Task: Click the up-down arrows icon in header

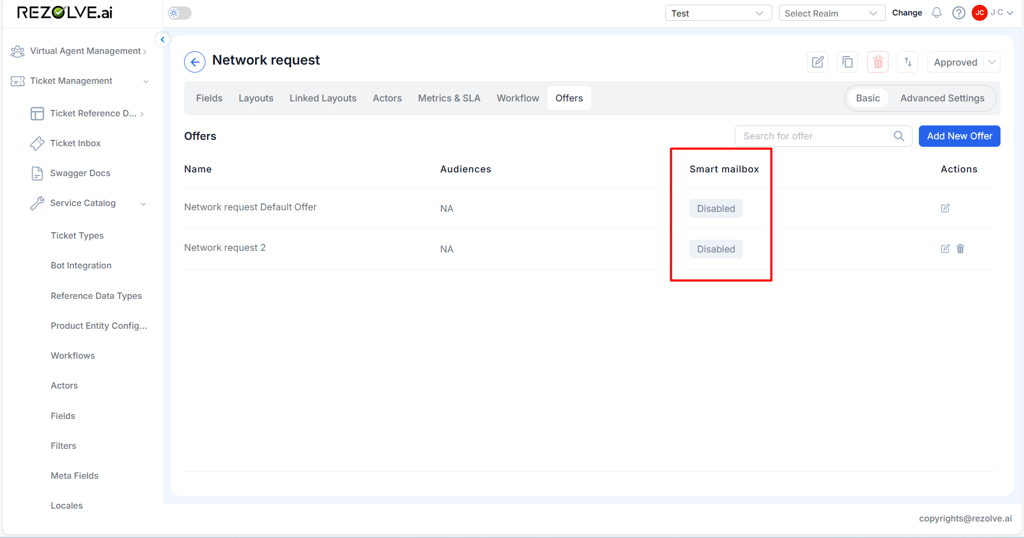Action: coord(908,62)
